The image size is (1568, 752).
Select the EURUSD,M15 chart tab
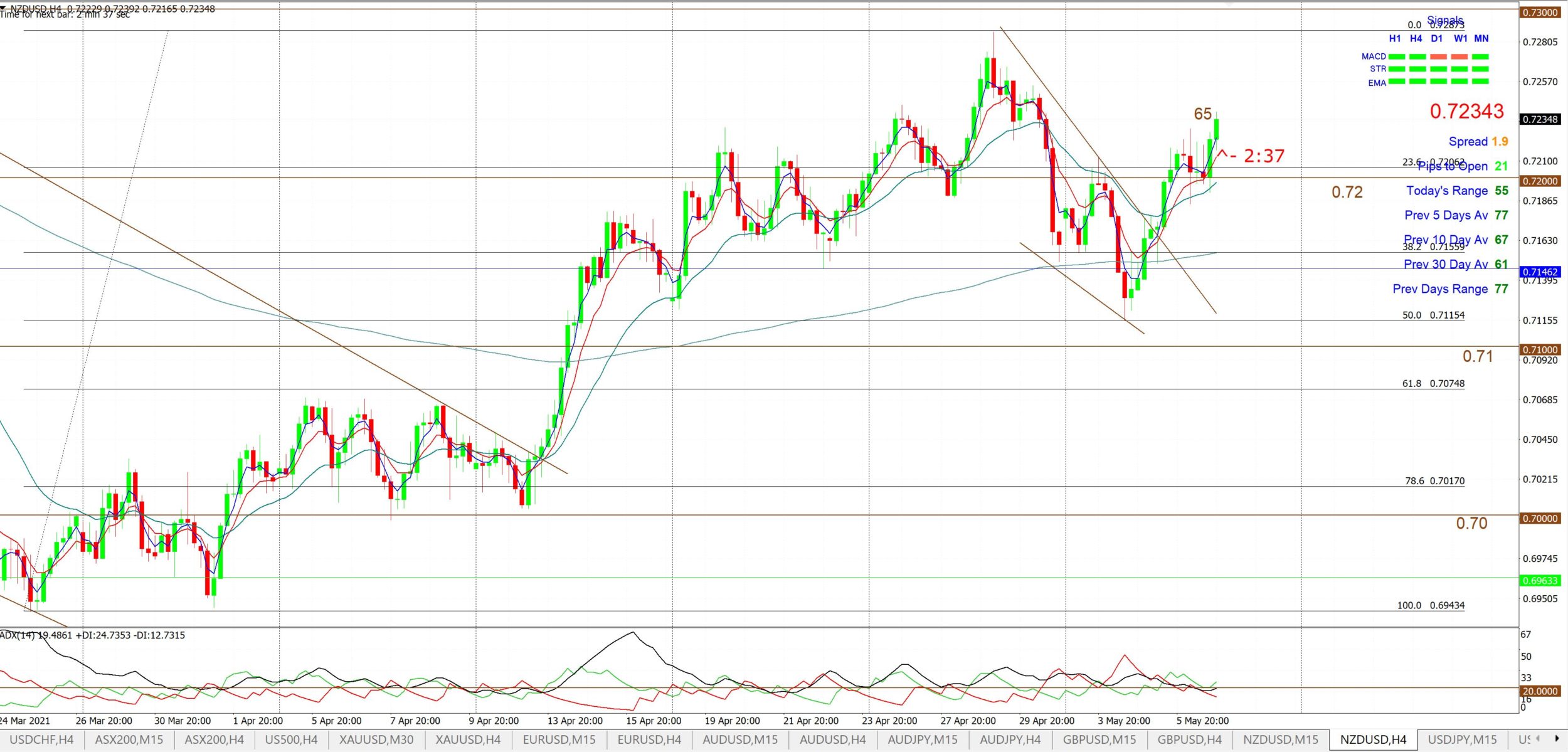[x=559, y=739]
